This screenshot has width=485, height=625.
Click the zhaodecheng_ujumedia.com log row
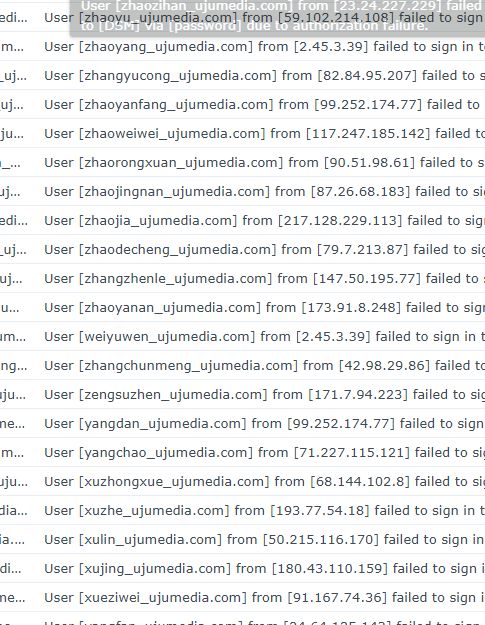coord(242,250)
